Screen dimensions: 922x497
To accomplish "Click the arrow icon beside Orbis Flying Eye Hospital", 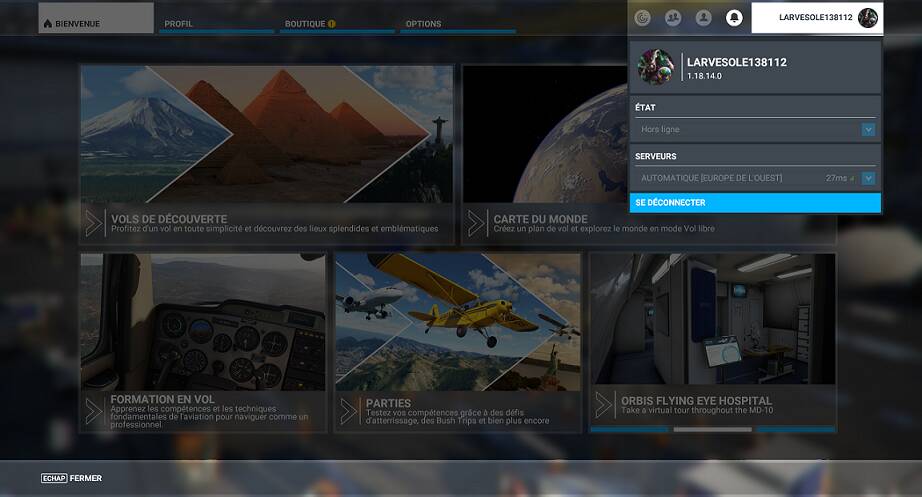I will (x=603, y=405).
